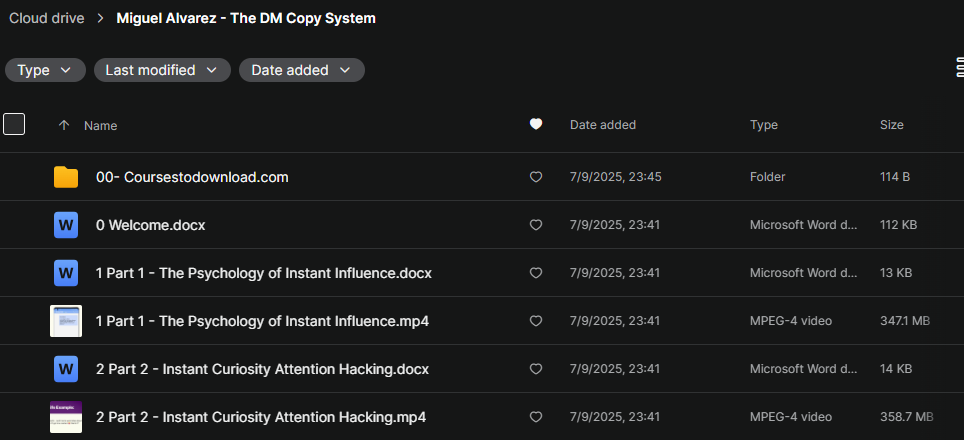The image size is (964, 440).
Task: Click the 7/9/2025, 23:45 date cell
Action: click(x=615, y=177)
